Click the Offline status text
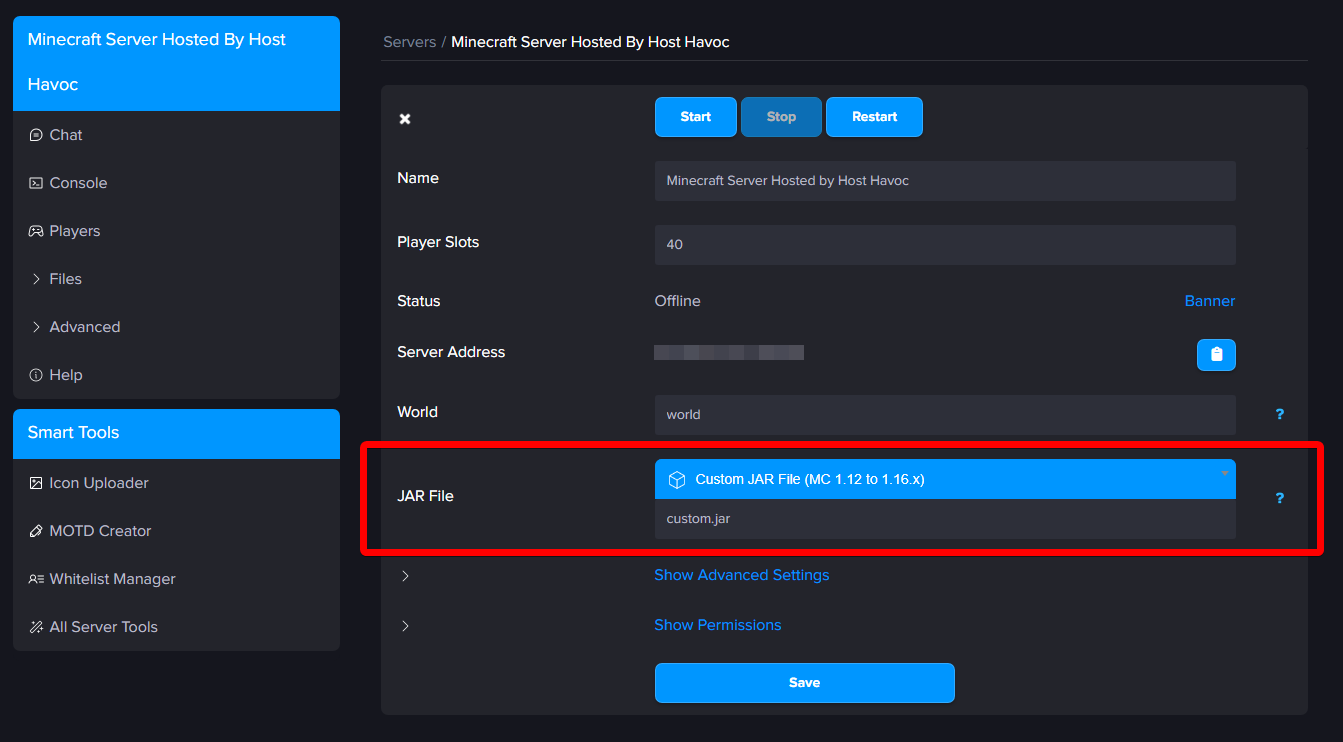Screen dimensions: 1343x742 pos(678,301)
